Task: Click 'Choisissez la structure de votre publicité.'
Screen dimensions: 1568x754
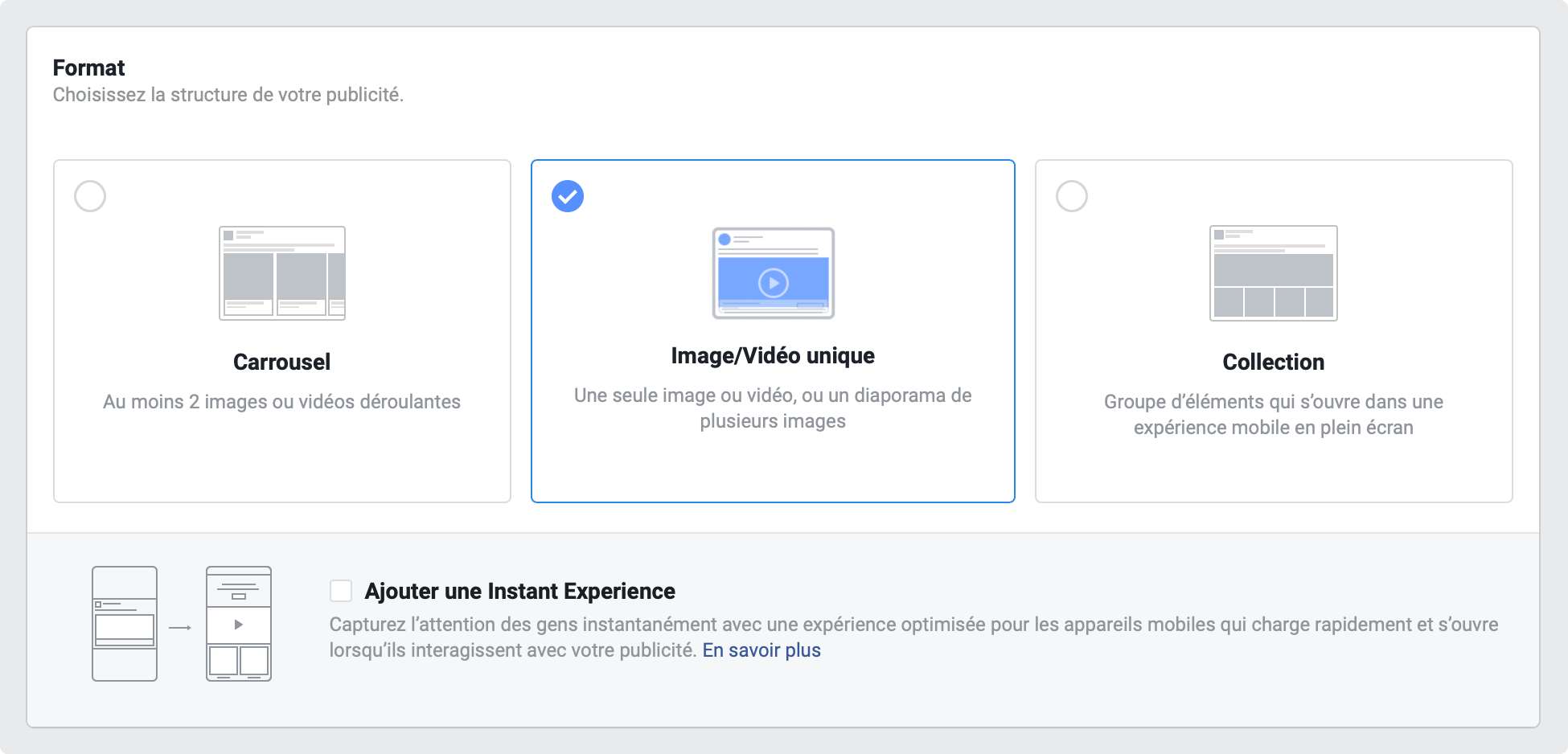Action: pyautogui.click(x=228, y=95)
